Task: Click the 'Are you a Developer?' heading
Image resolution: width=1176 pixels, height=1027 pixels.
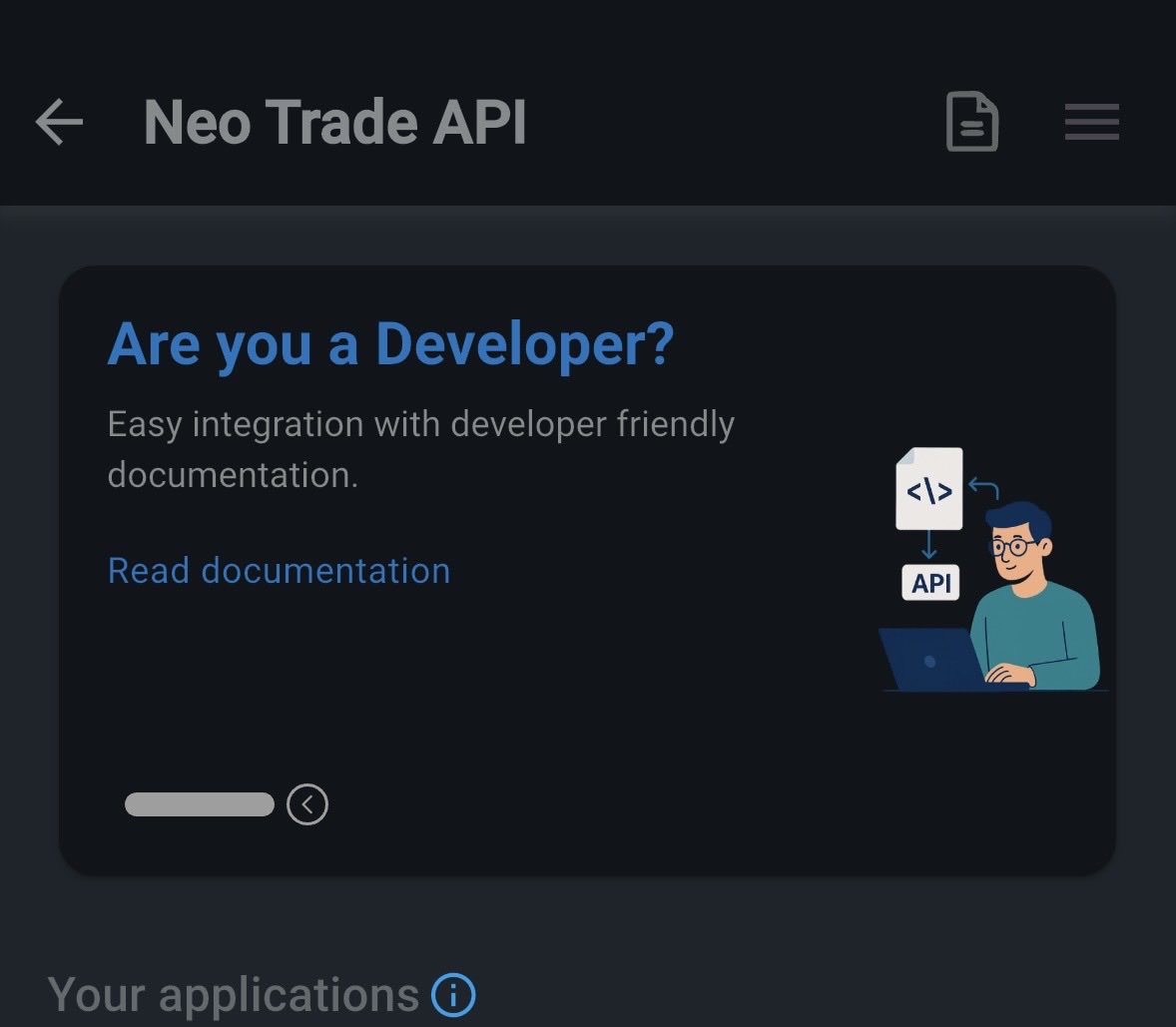Action: [390, 344]
